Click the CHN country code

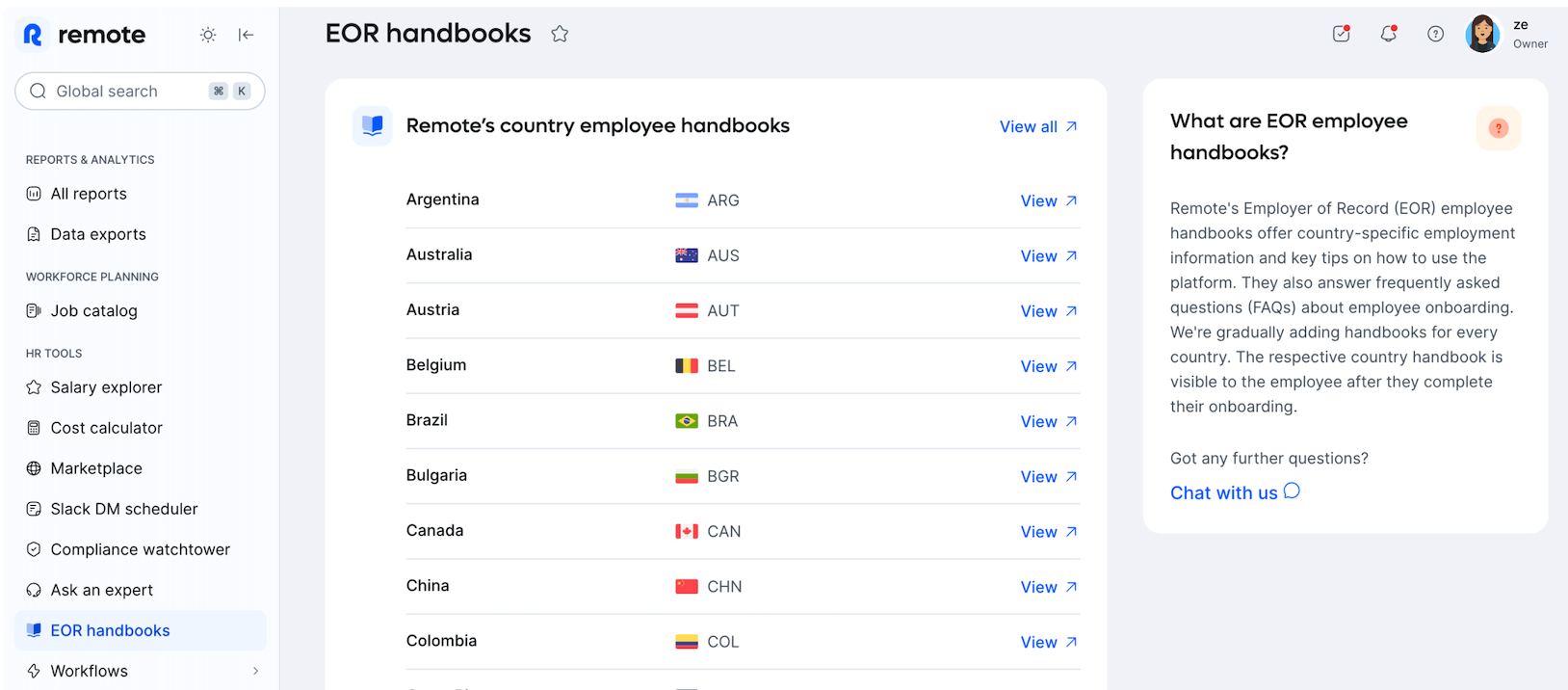724,587
